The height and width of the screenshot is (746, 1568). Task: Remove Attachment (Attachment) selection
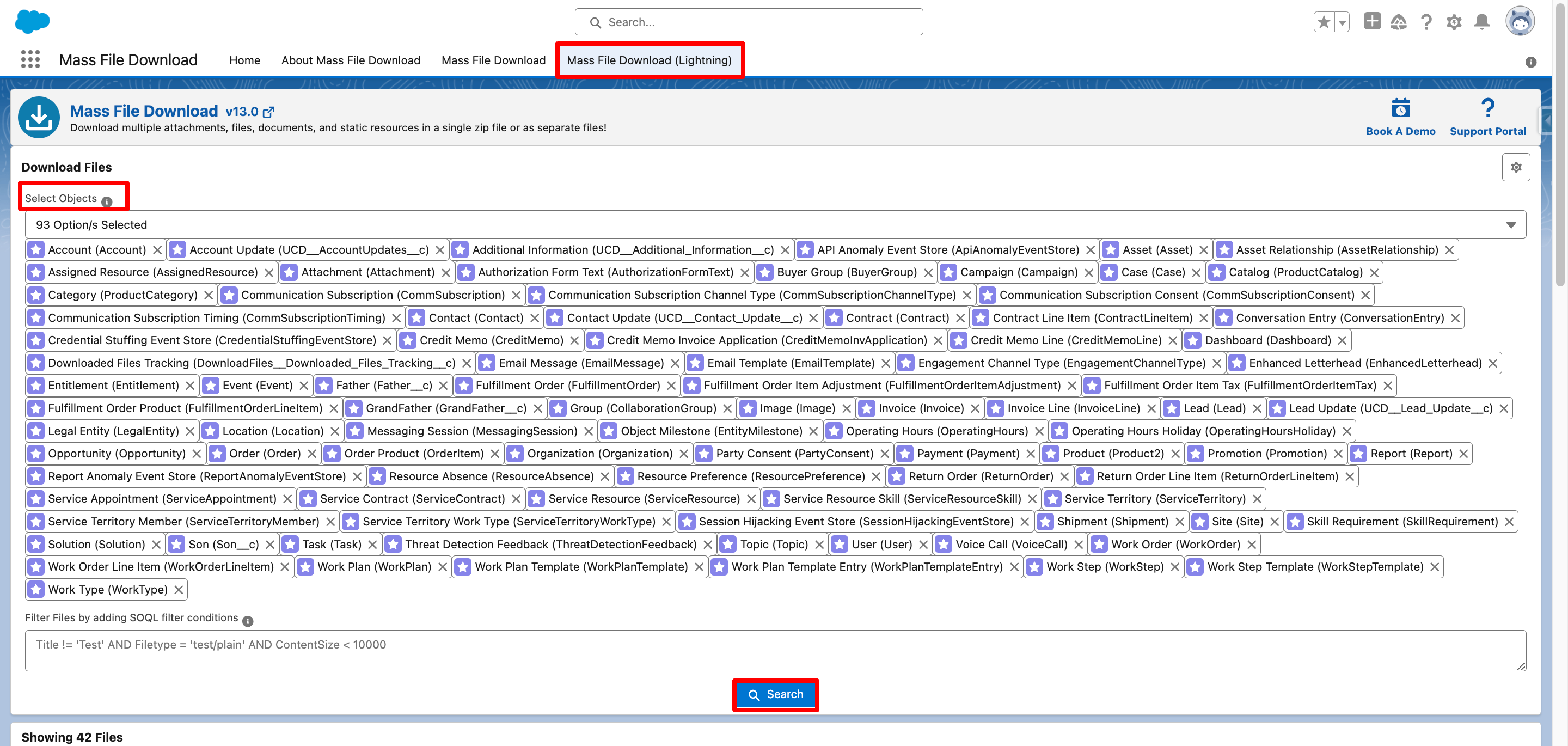pos(445,272)
